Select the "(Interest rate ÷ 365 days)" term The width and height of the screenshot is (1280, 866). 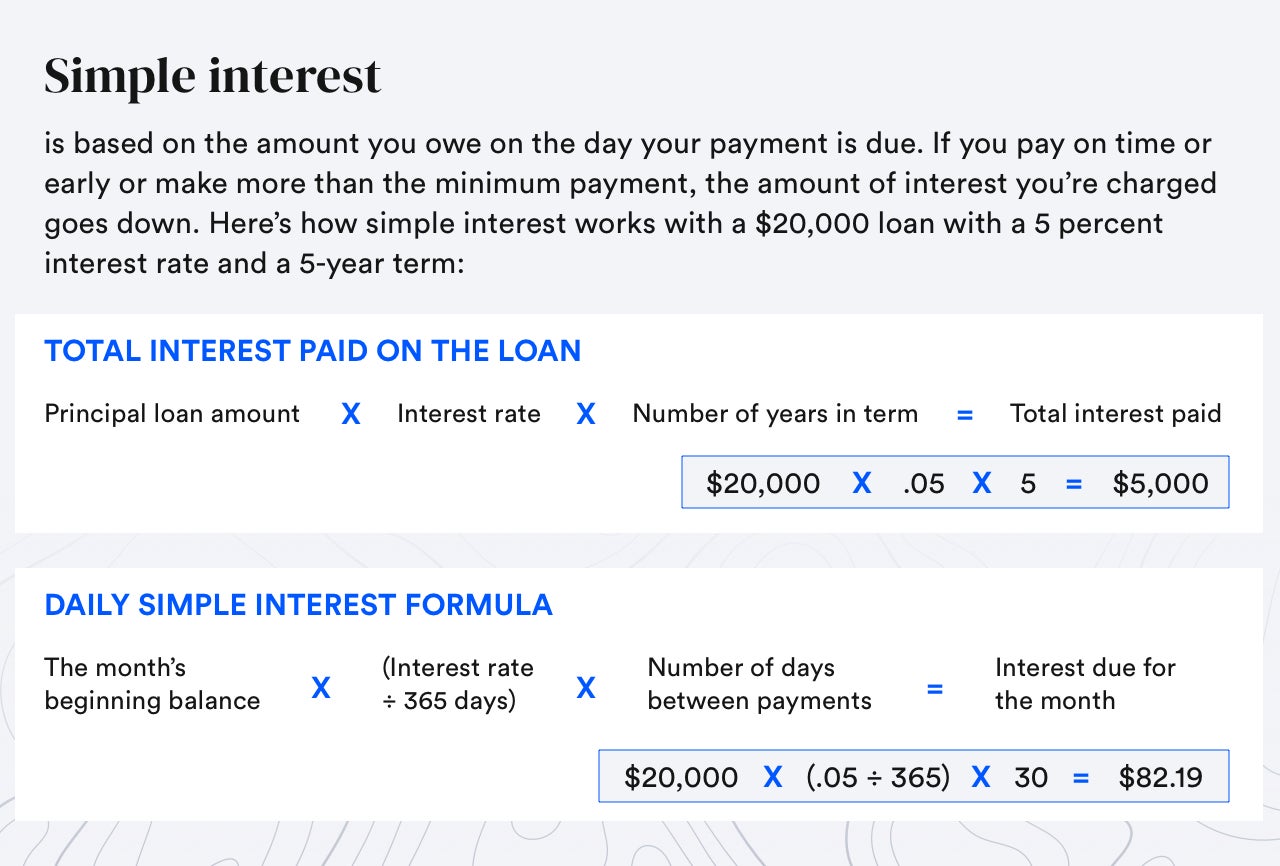click(457, 684)
